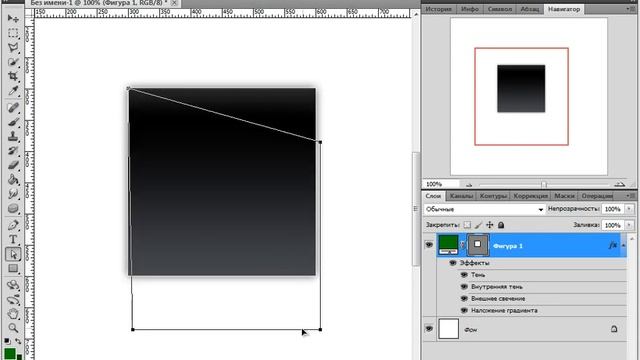Image resolution: width=640 pixels, height=360 pixels.
Task: Hide the Фигура 1 layer
Action: coord(429,245)
